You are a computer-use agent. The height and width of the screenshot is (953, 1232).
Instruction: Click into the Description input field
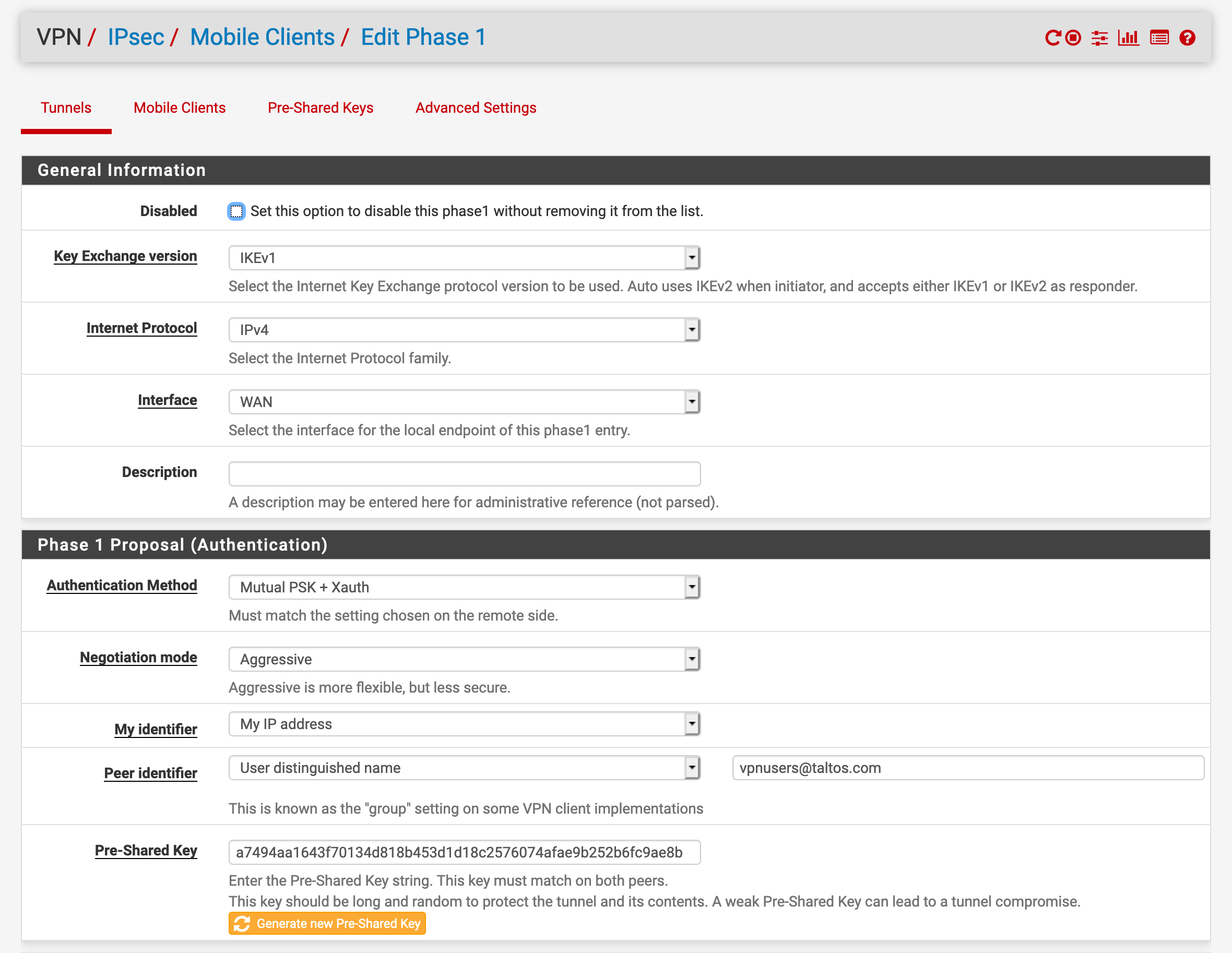coord(464,474)
